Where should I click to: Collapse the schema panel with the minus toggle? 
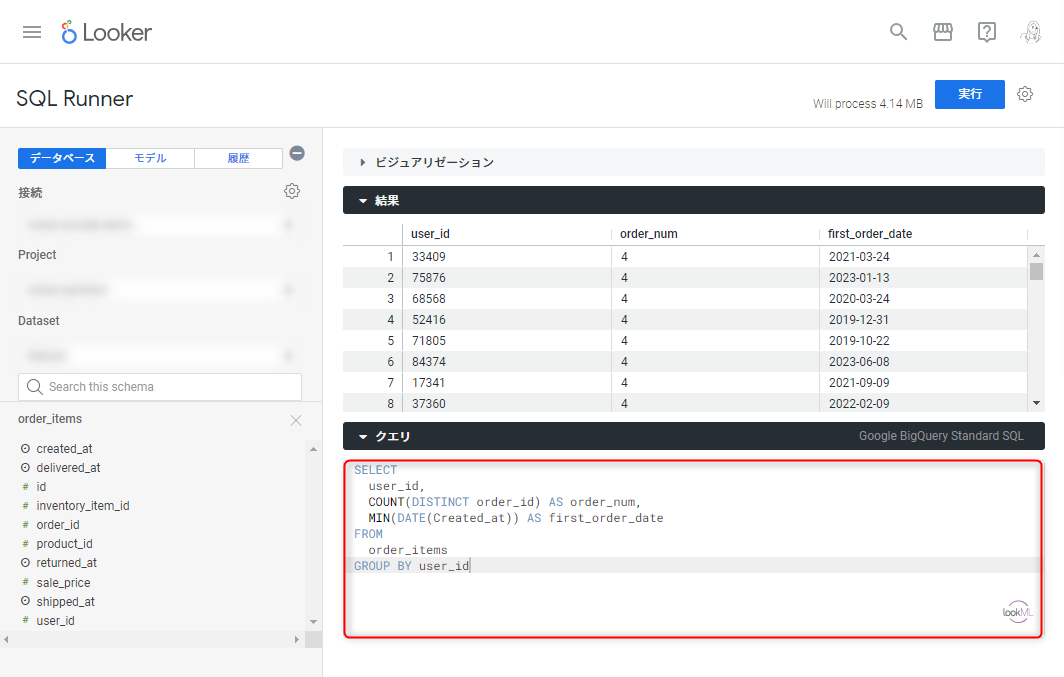pos(297,154)
